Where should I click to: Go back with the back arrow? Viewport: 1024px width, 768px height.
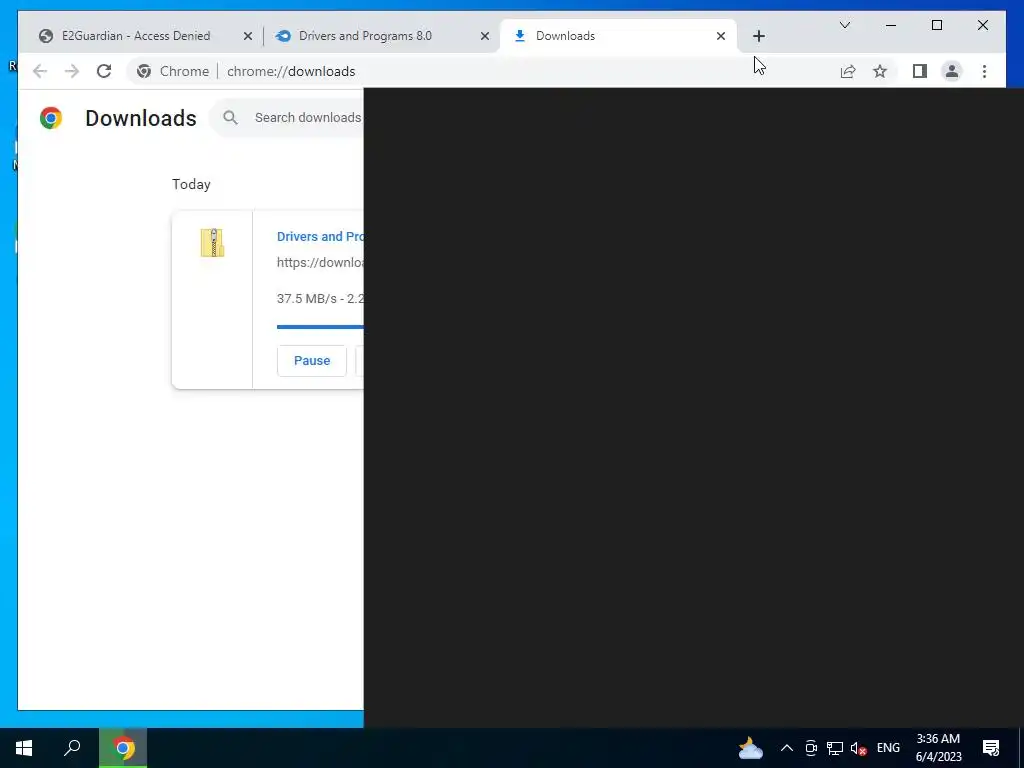[40, 71]
